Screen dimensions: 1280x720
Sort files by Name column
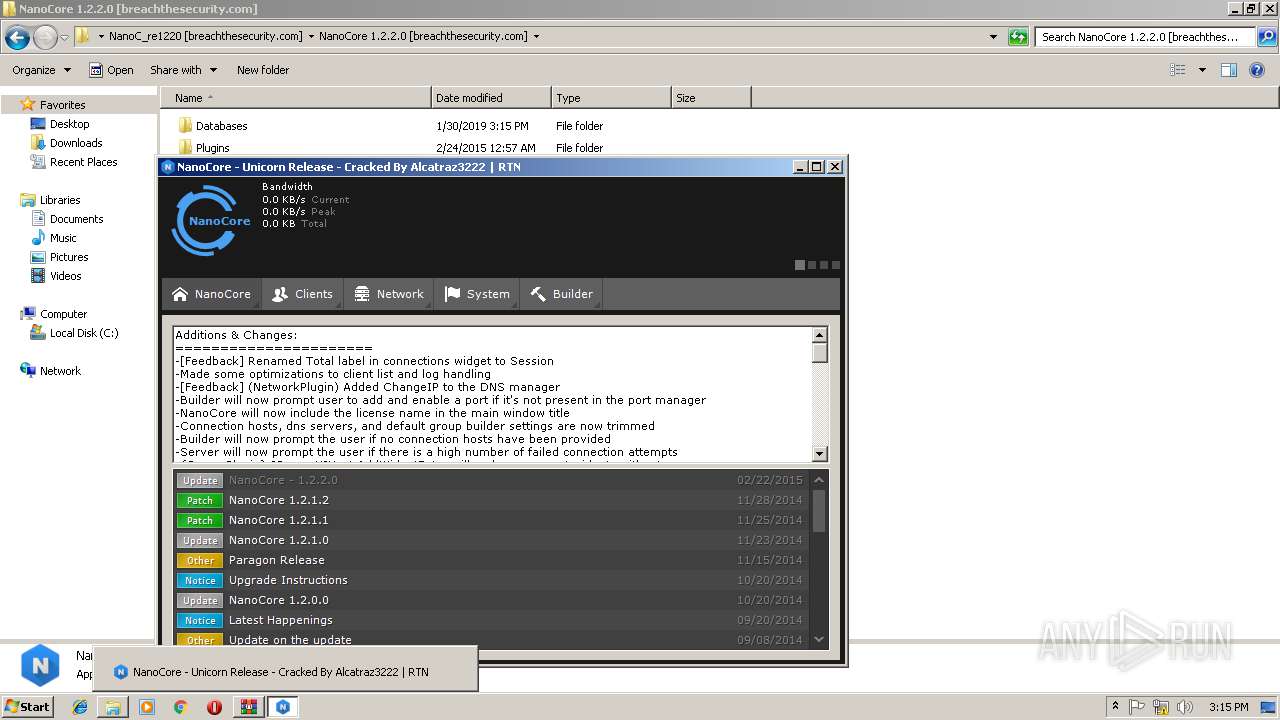tap(295, 98)
